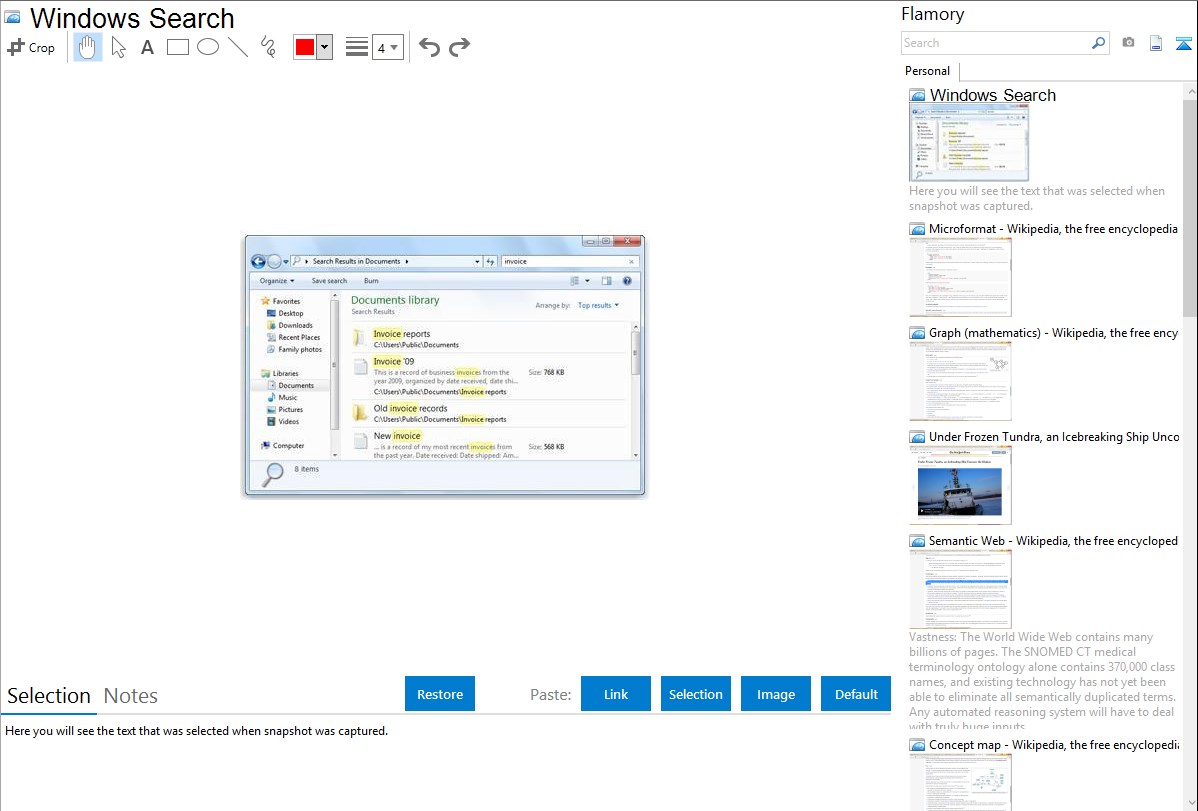Click the icon beside Microformat snapshot title

917,229
